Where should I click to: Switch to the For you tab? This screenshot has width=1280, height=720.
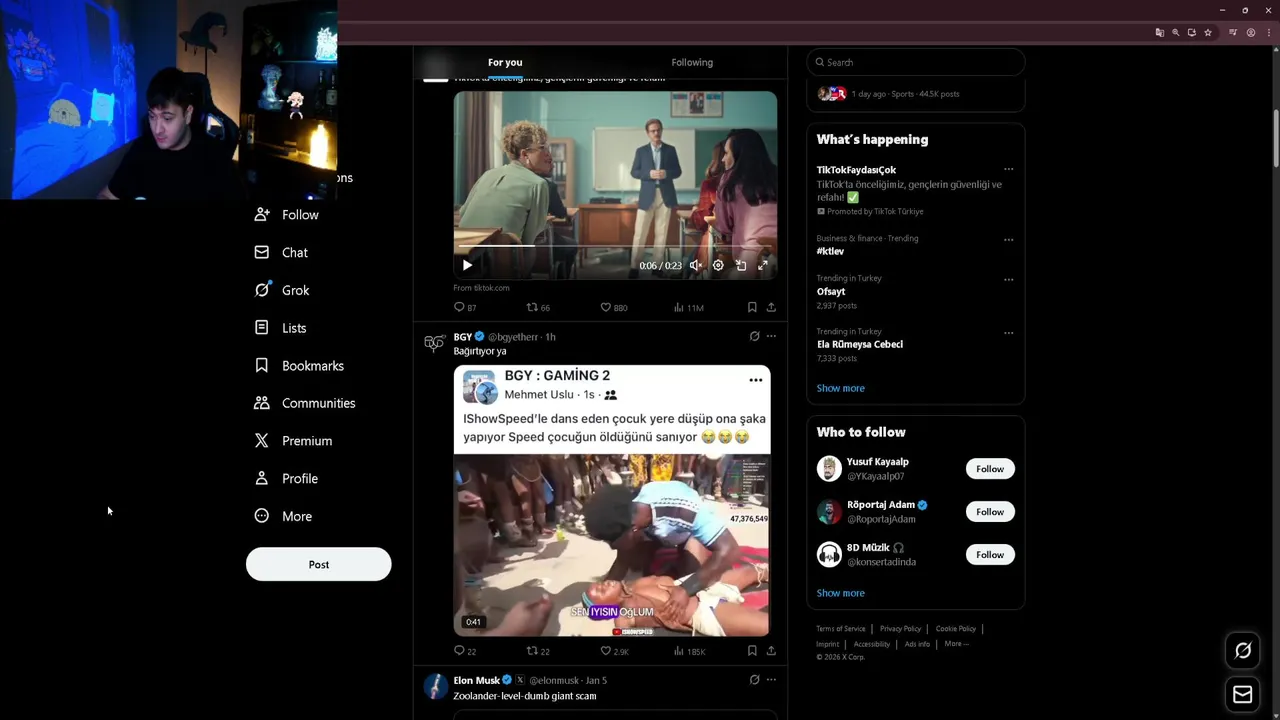pyautogui.click(x=505, y=62)
